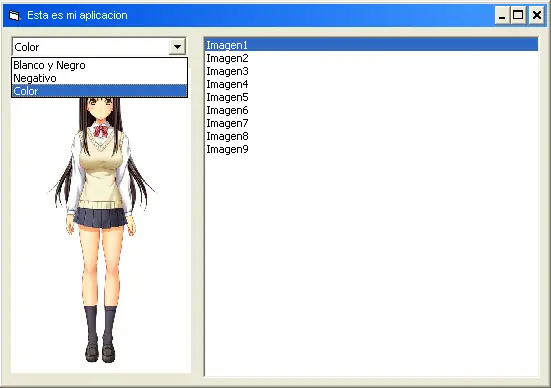Click the anime girl picture preview
This screenshot has width=551, height=388.
click(101, 235)
